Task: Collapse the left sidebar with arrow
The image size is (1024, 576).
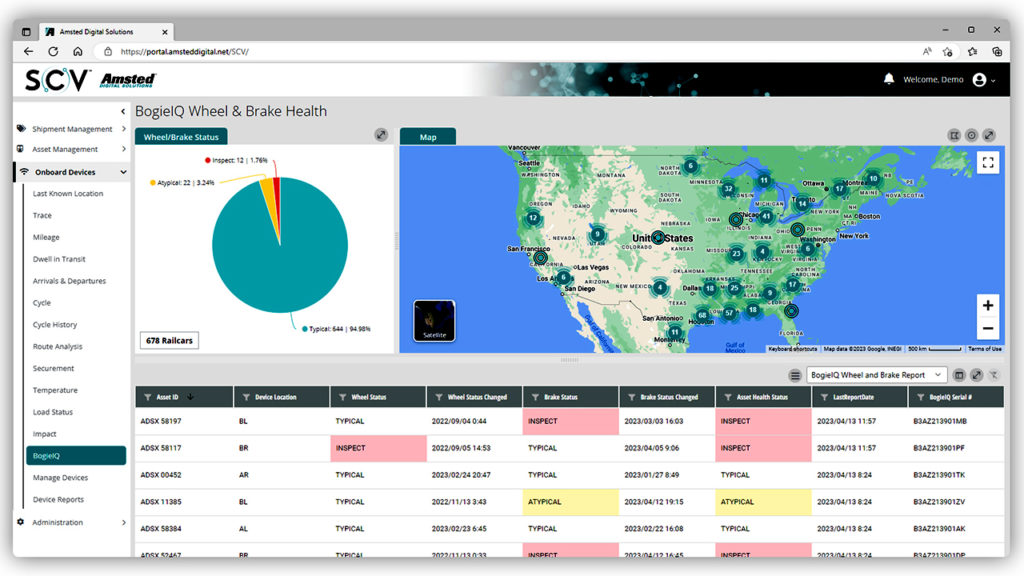Action: pos(123,111)
